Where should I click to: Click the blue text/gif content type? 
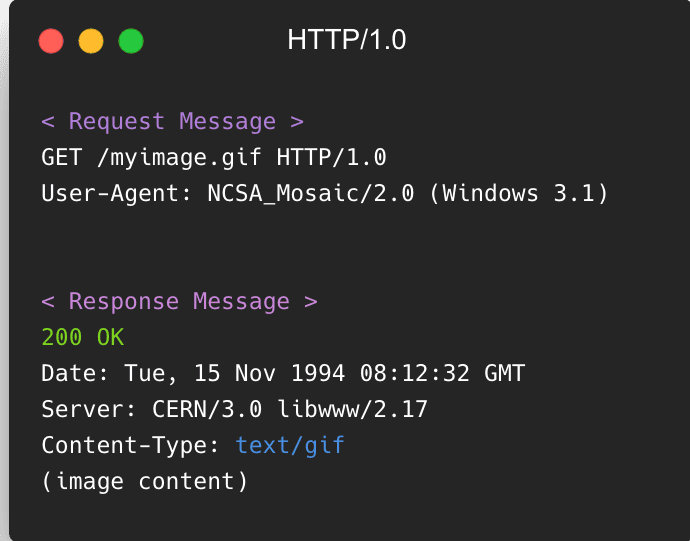tap(290, 446)
